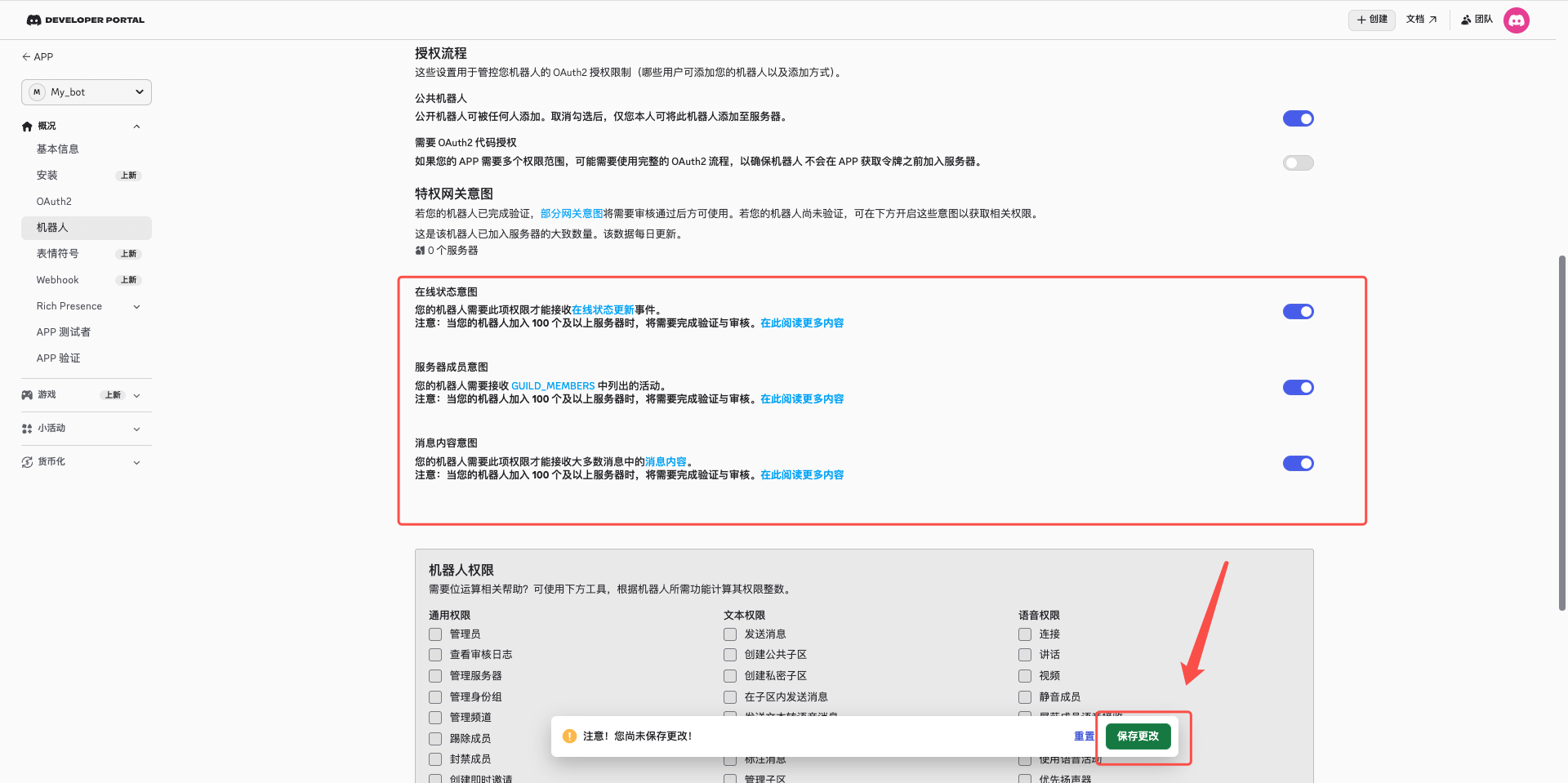1568x783 pixels.
Task: Go to the Webhook sidebar page
Action: coord(57,280)
